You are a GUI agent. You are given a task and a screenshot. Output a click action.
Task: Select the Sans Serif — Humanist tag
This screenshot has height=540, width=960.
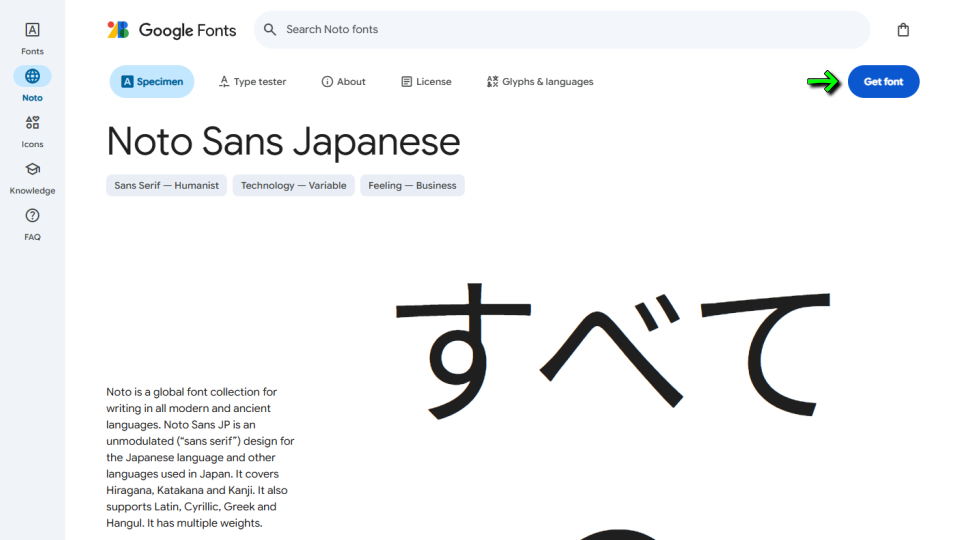tap(167, 186)
